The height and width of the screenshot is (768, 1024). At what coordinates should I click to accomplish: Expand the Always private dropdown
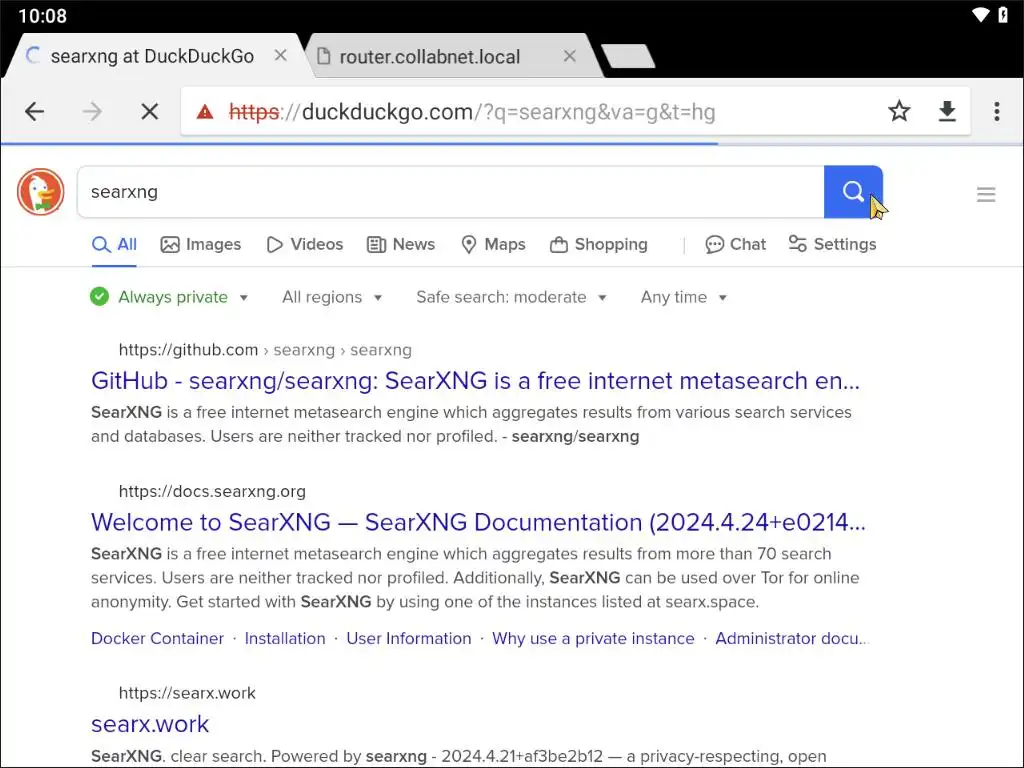pos(169,297)
